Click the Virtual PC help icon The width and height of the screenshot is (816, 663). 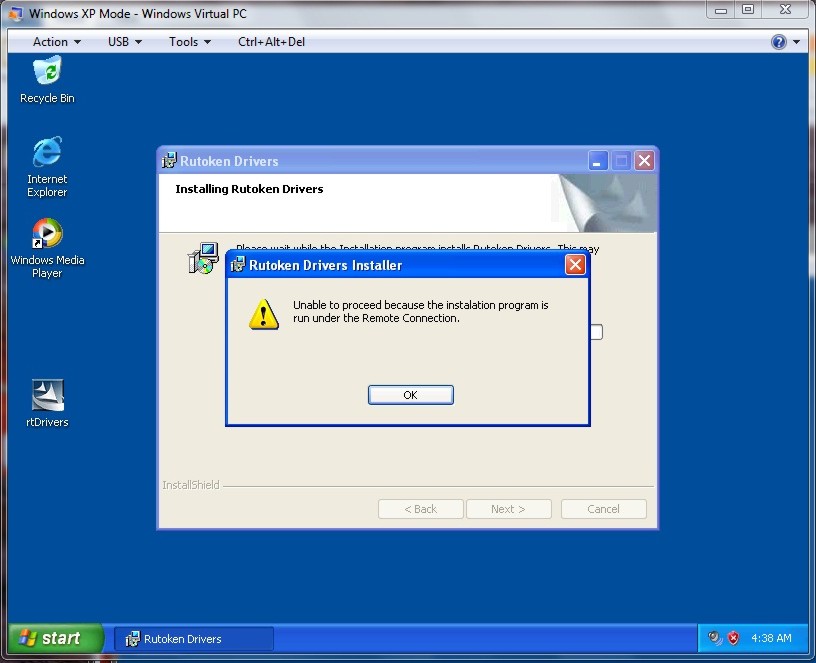tap(779, 42)
